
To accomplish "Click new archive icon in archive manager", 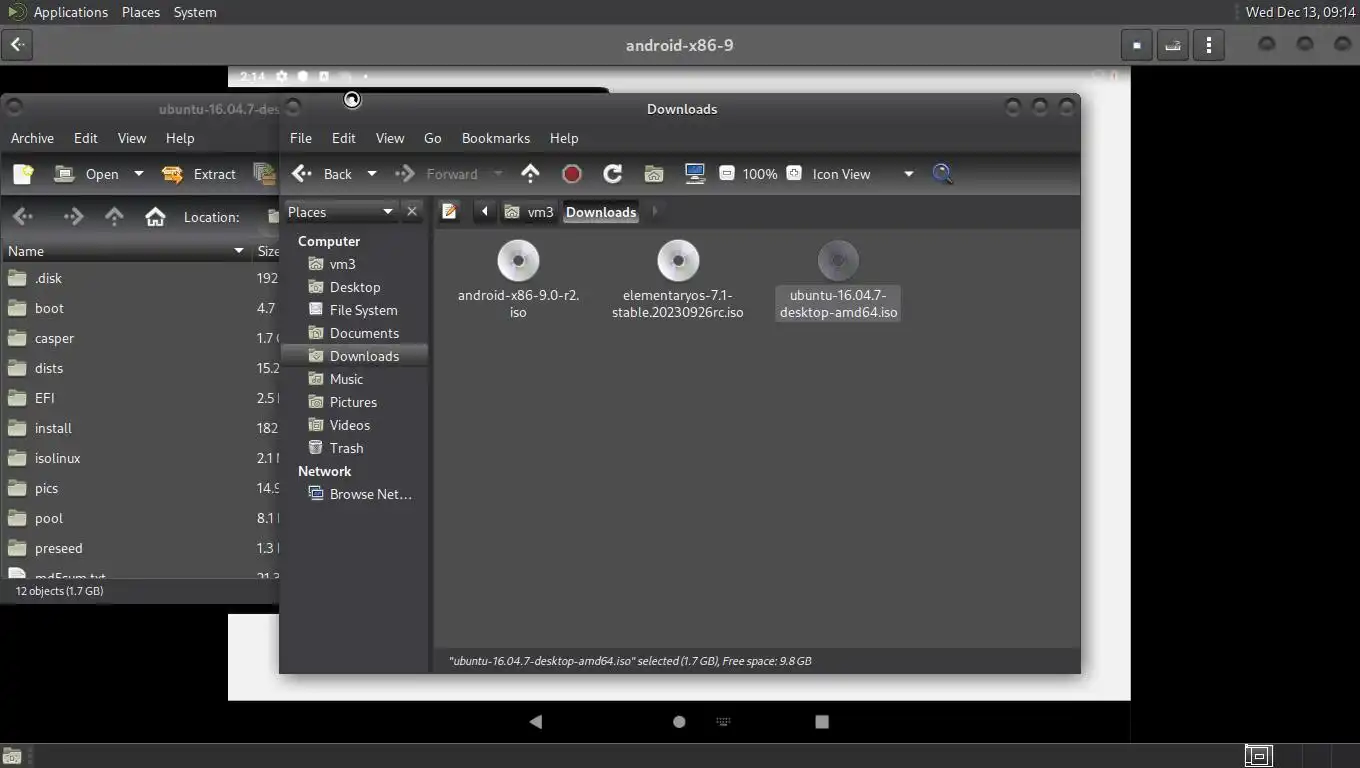I will 23,174.
